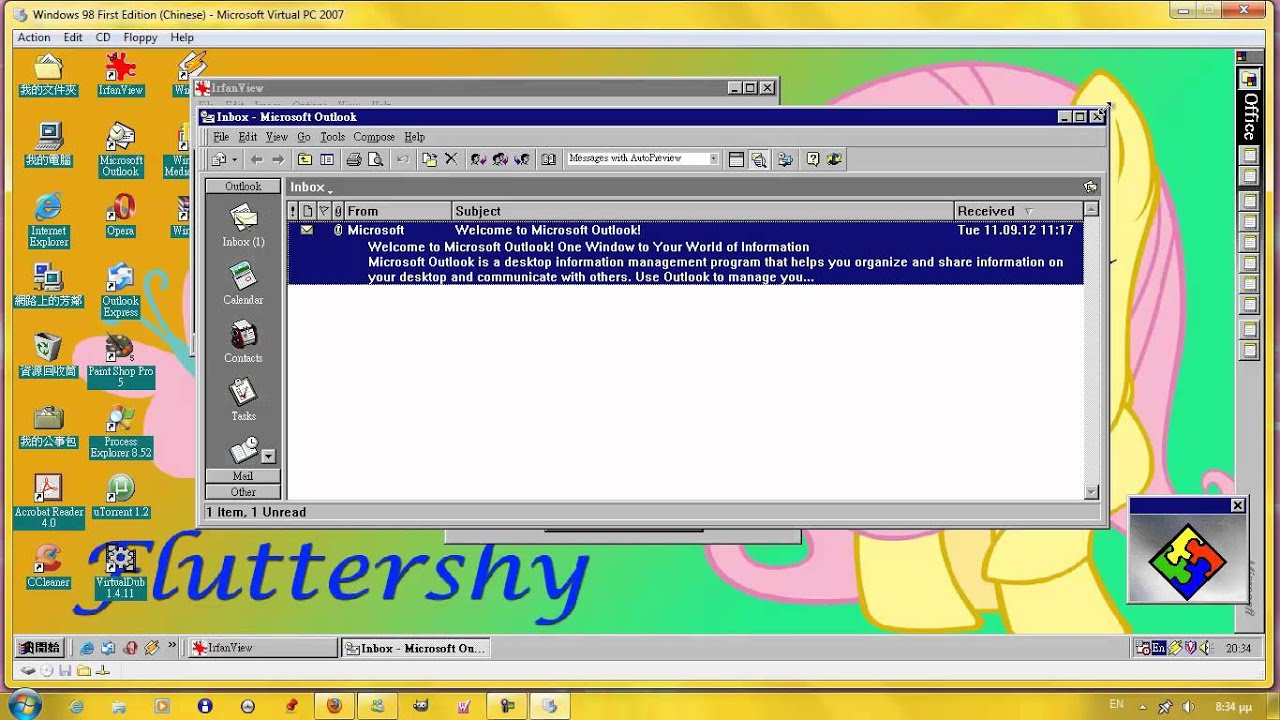The width and height of the screenshot is (1280, 720).
Task: Click the Group By Box toolbar icon
Action: 736,159
